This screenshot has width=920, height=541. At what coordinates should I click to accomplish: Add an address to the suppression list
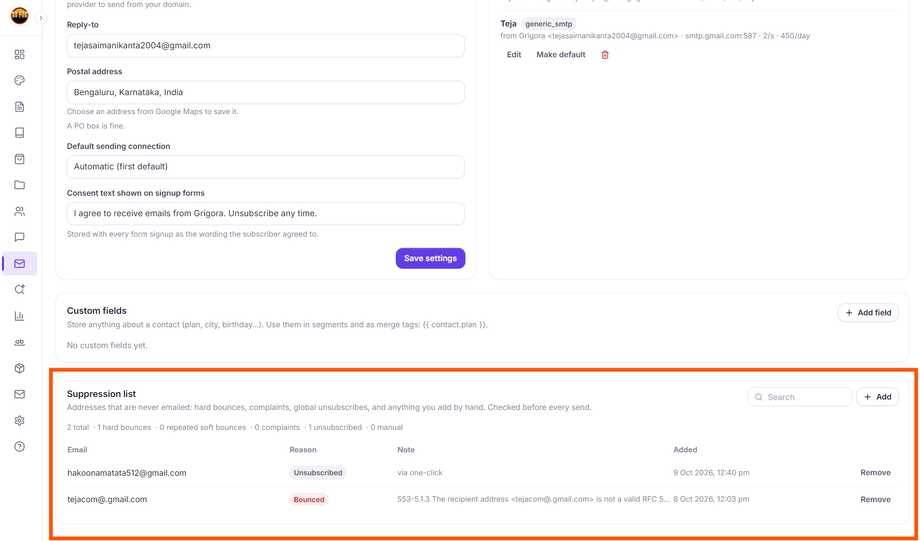[x=877, y=397]
